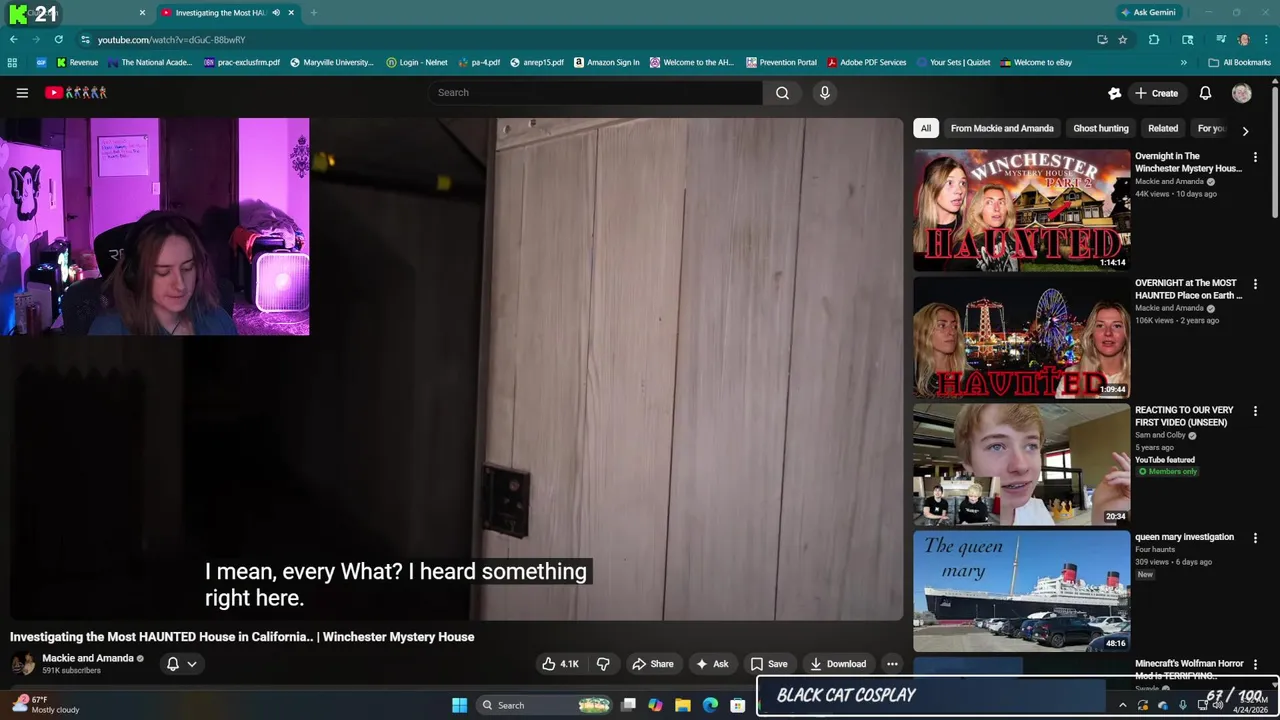Open options for queen mary investigation
Image resolution: width=1280 pixels, height=720 pixels.
click(1255, 538)
